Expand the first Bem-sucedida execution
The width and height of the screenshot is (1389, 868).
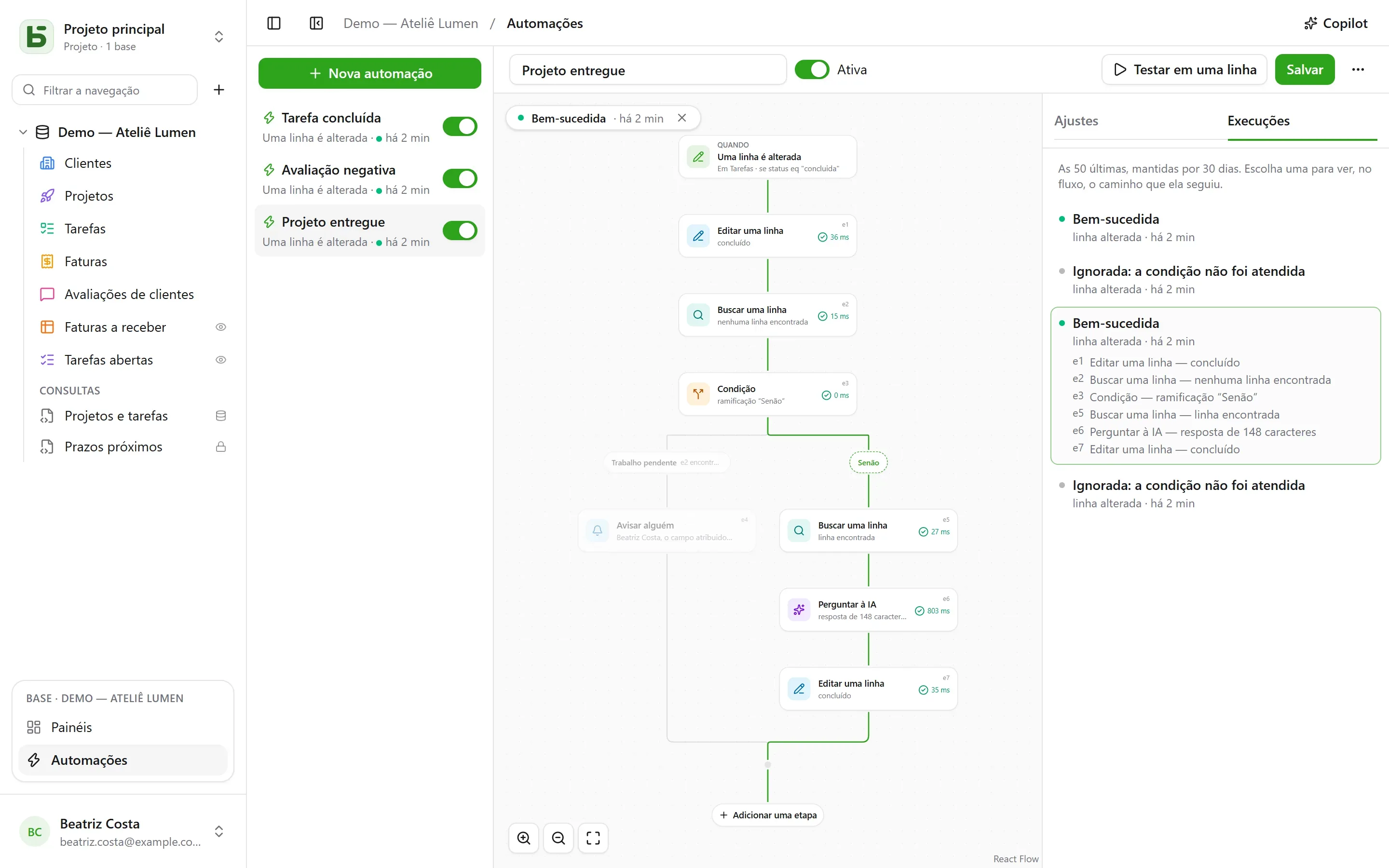coord(1215,227)
